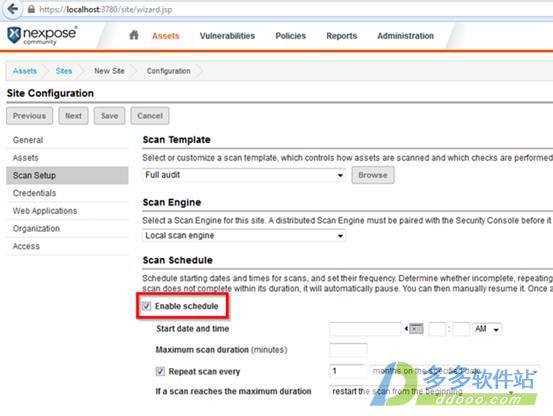This screenshot has width=553, height=416.
Task: Click the Home icon in navigation bar
Action: [x=134, y=35]
